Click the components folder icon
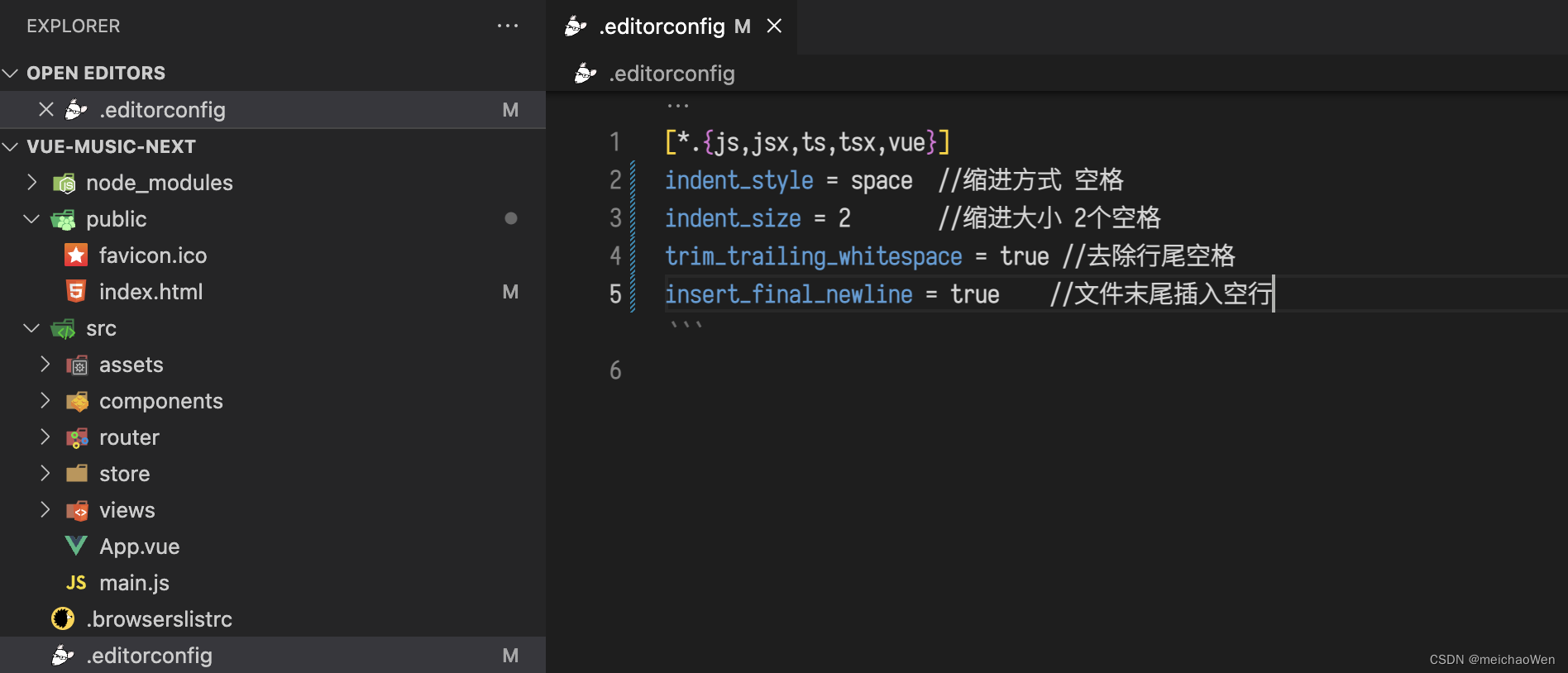 tap(77, 401)
